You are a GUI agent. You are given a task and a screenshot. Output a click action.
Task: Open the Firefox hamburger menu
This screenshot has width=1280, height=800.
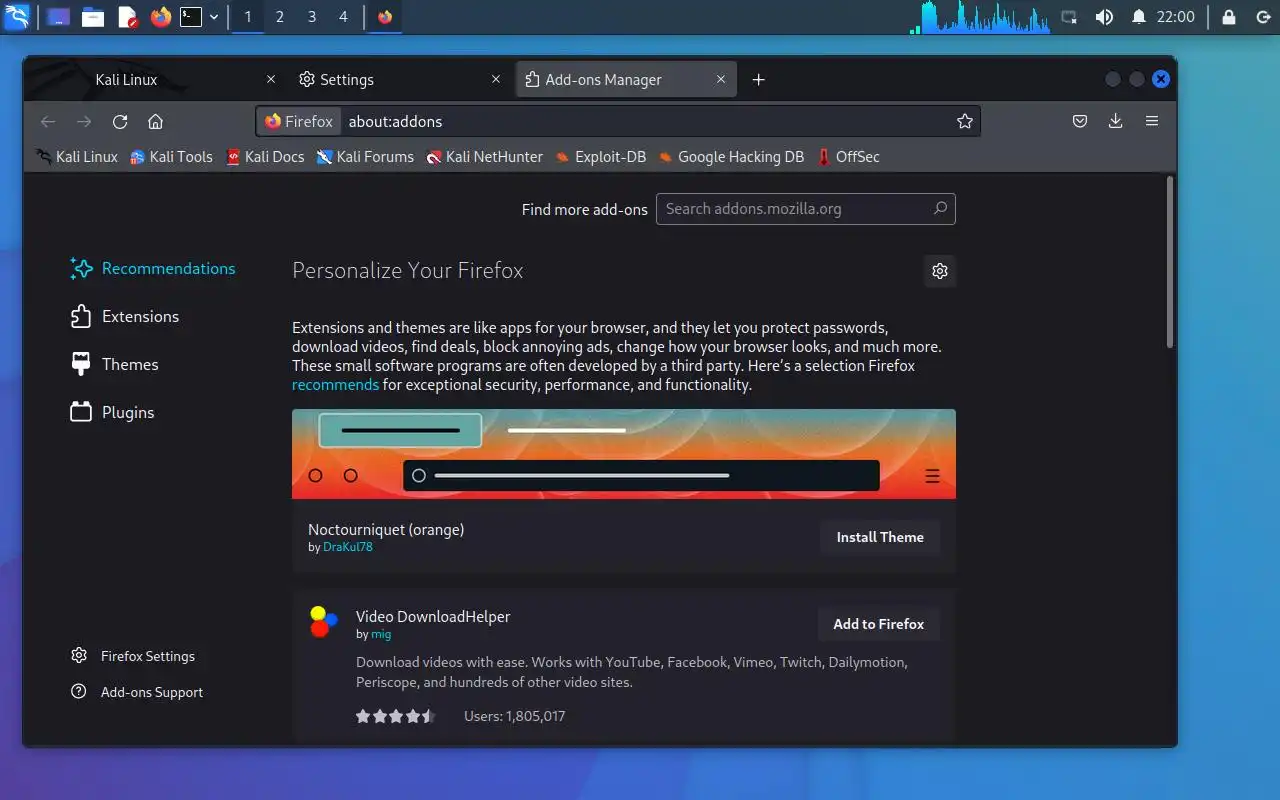pyautogui.click(x=1152, y=122)
